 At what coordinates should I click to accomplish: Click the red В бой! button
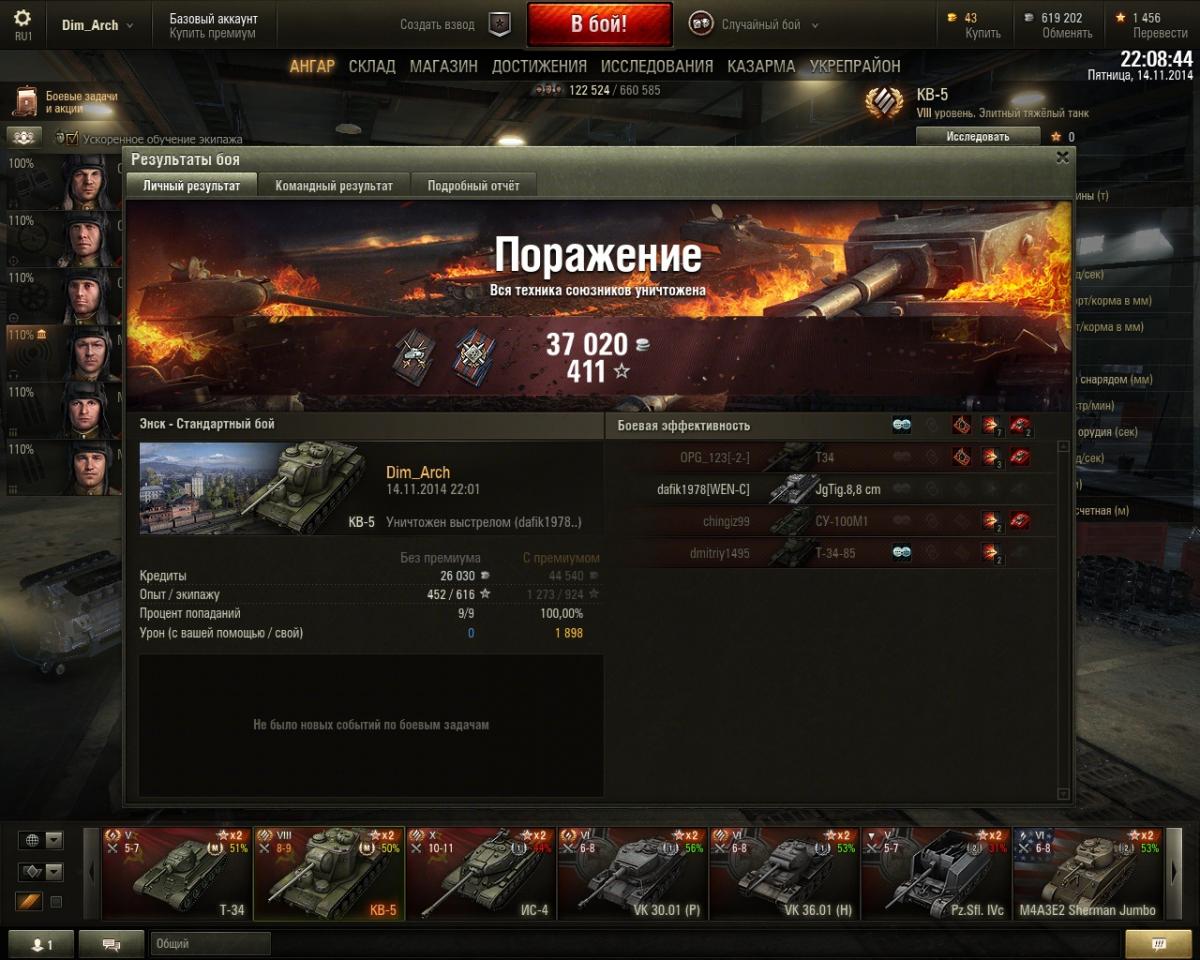(599, 24)
